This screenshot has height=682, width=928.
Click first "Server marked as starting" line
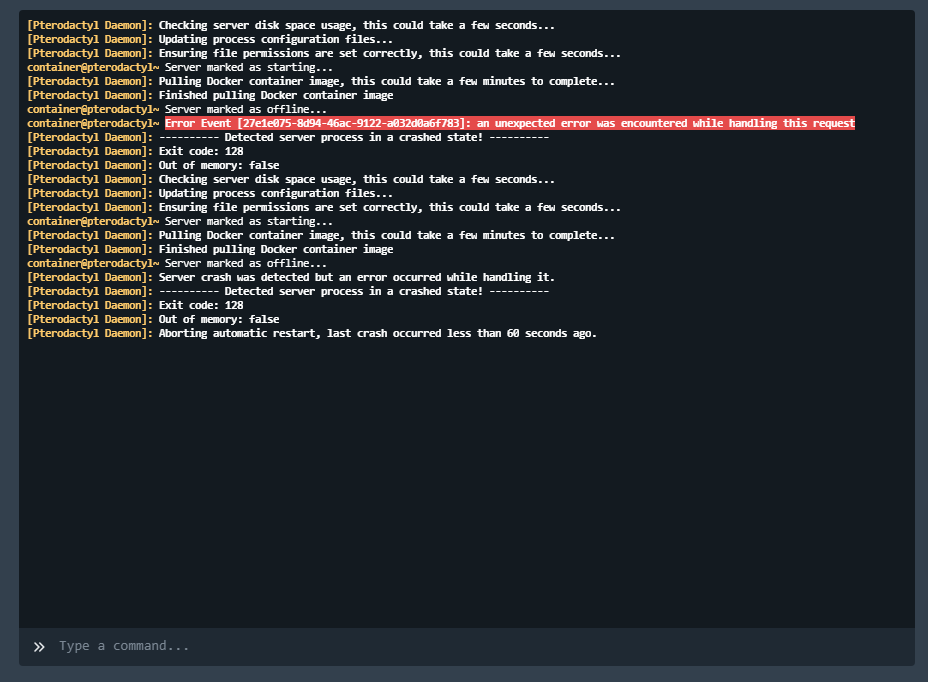pos(180,67)
